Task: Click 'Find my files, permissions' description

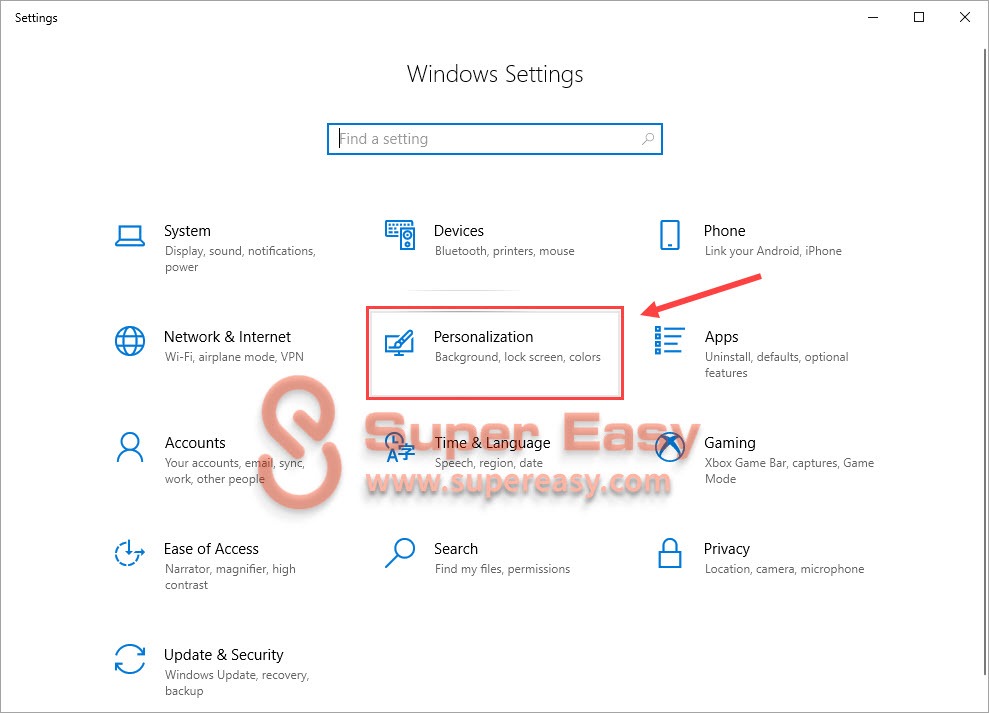Action: (502, 569)
